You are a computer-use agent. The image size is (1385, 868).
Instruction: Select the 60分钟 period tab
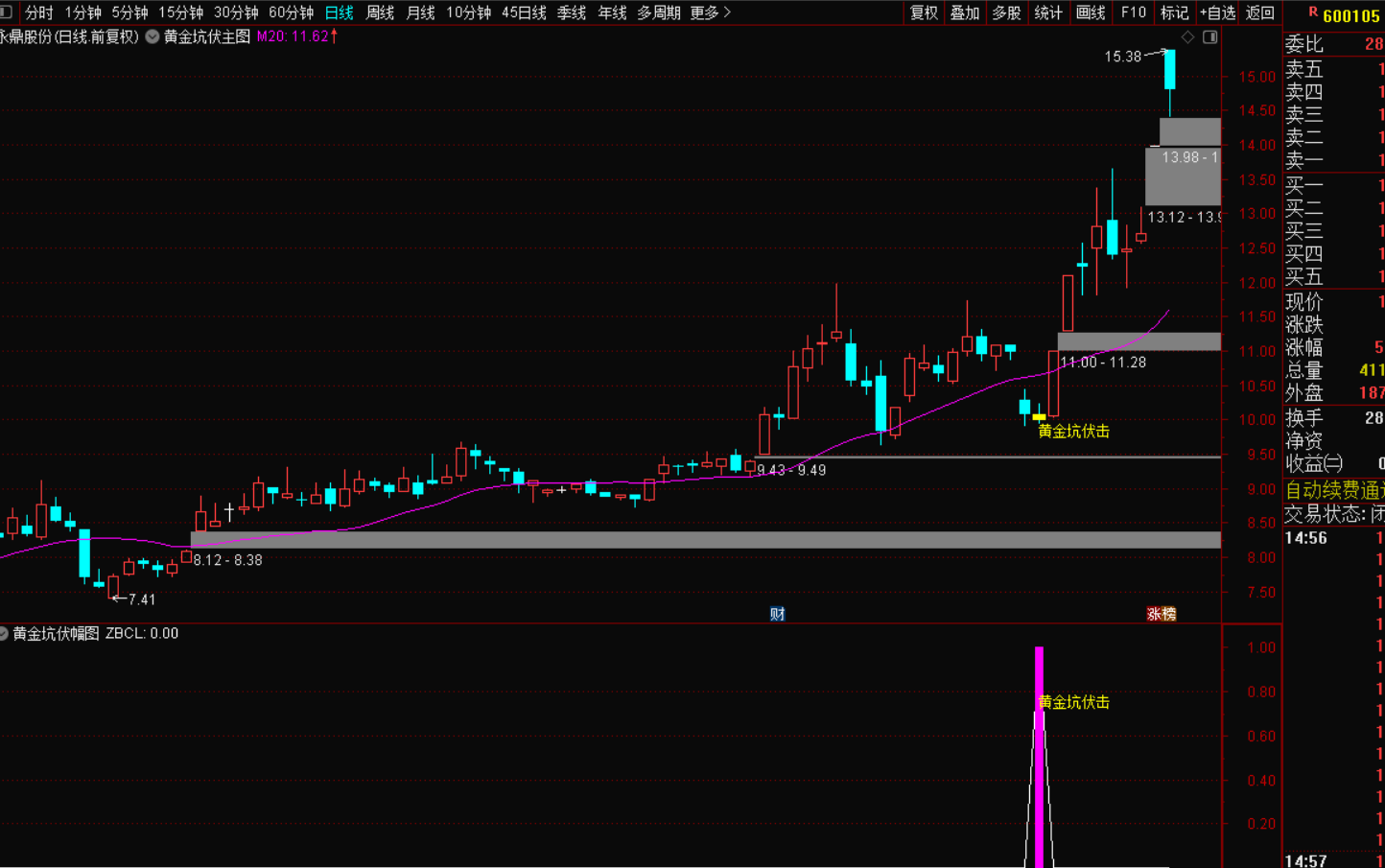tap(291, 12)
